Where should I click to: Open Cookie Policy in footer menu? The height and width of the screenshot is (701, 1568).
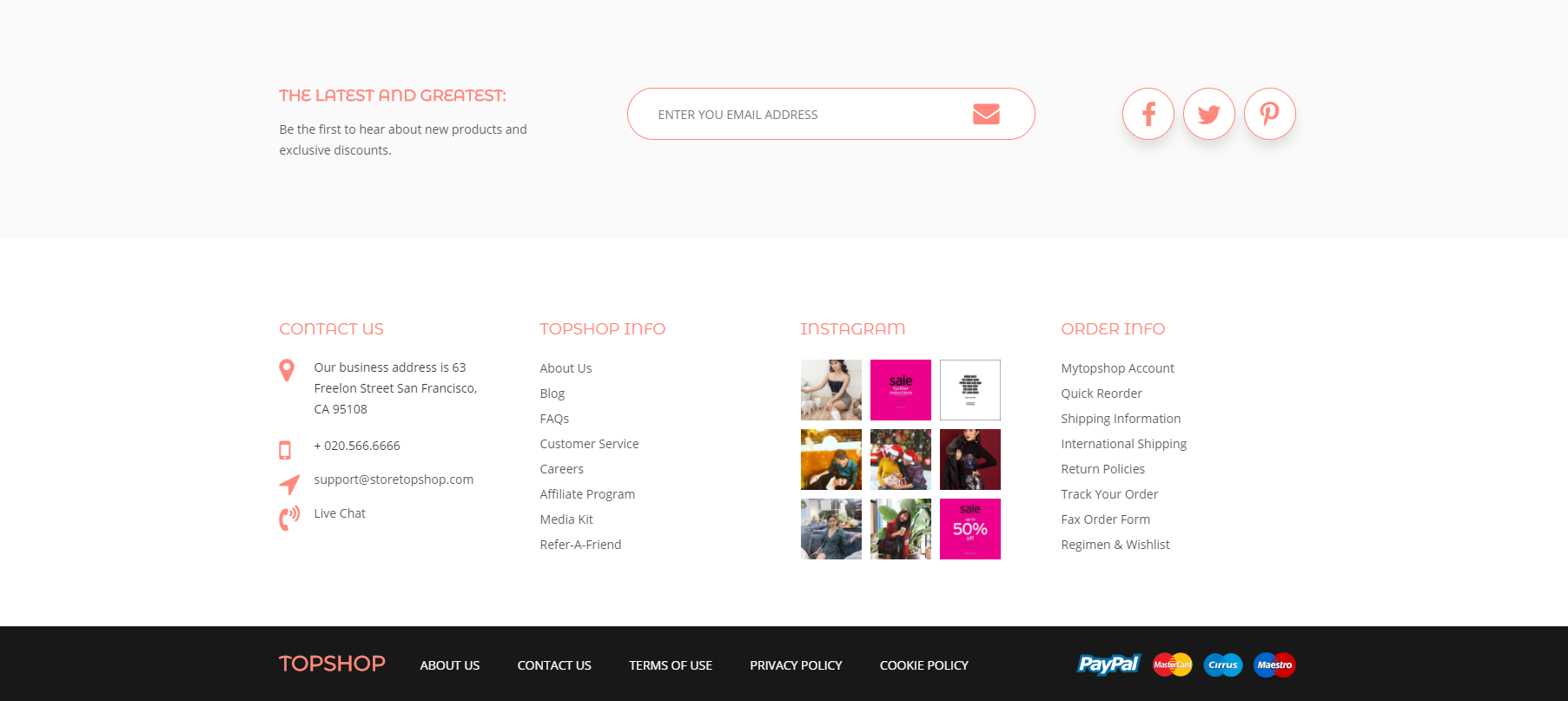tap(923, 665)
